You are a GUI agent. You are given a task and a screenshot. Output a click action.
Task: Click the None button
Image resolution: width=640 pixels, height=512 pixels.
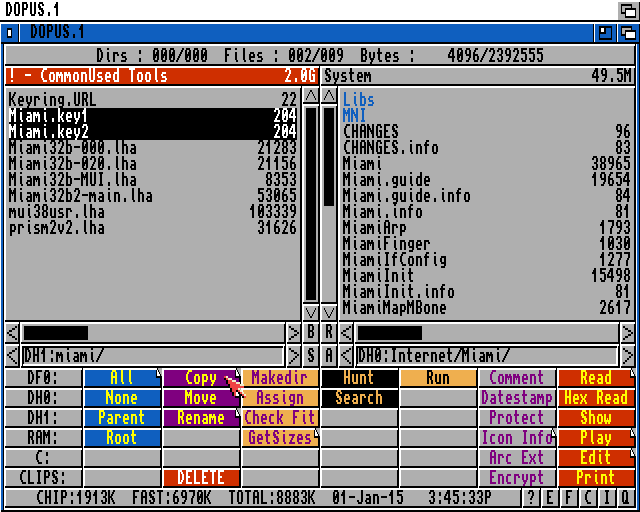coord(122,398)
